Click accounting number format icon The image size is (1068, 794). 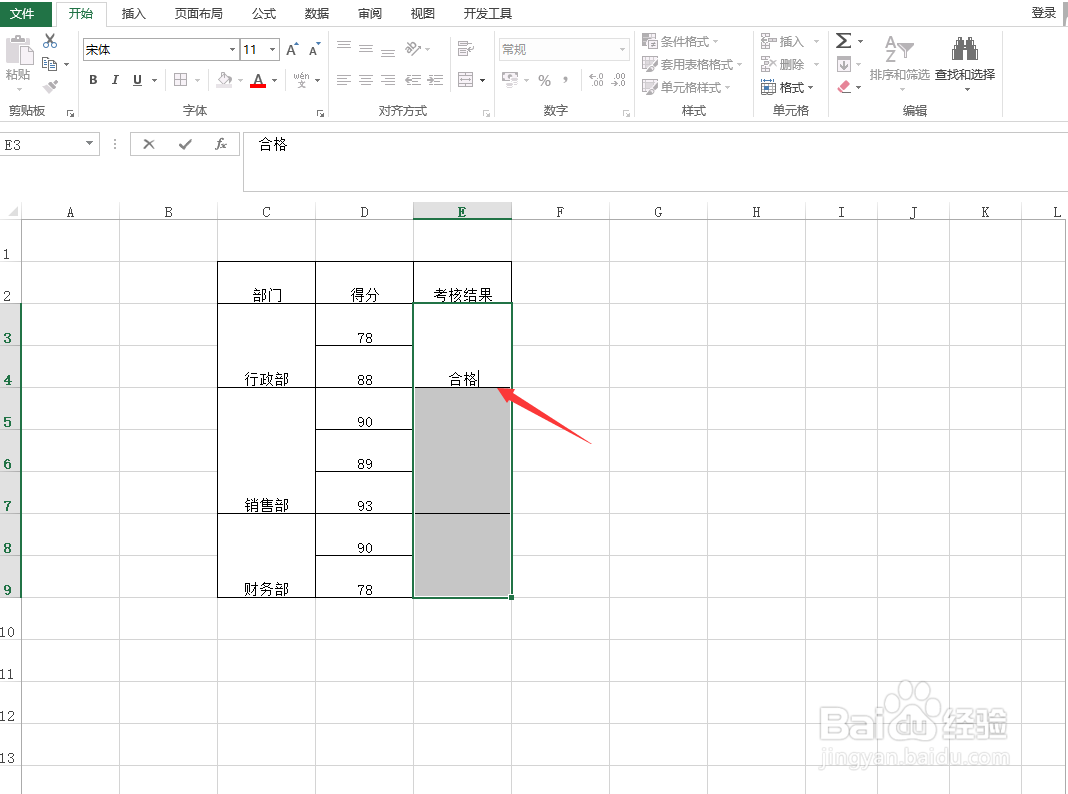point(510,80)
